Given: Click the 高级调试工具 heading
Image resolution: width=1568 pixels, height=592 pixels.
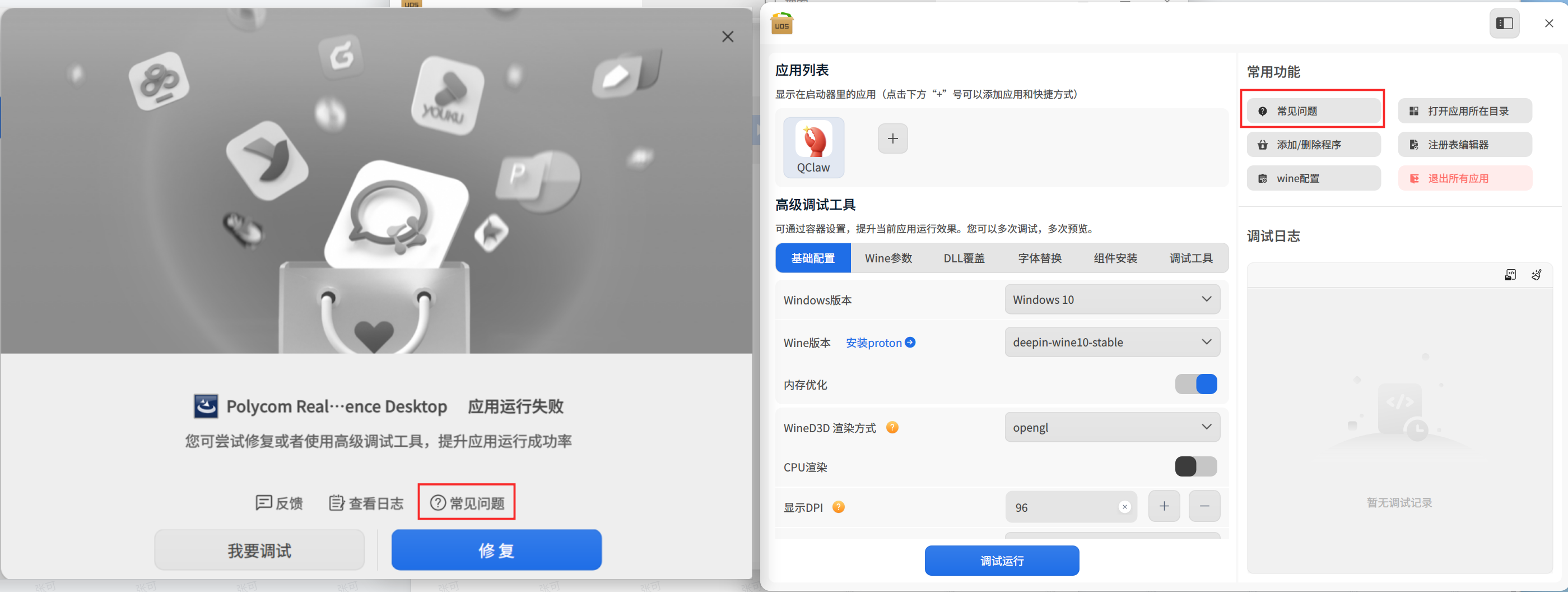Looking at the screenshot, I should pyautogui.click(x=815, y=205).
